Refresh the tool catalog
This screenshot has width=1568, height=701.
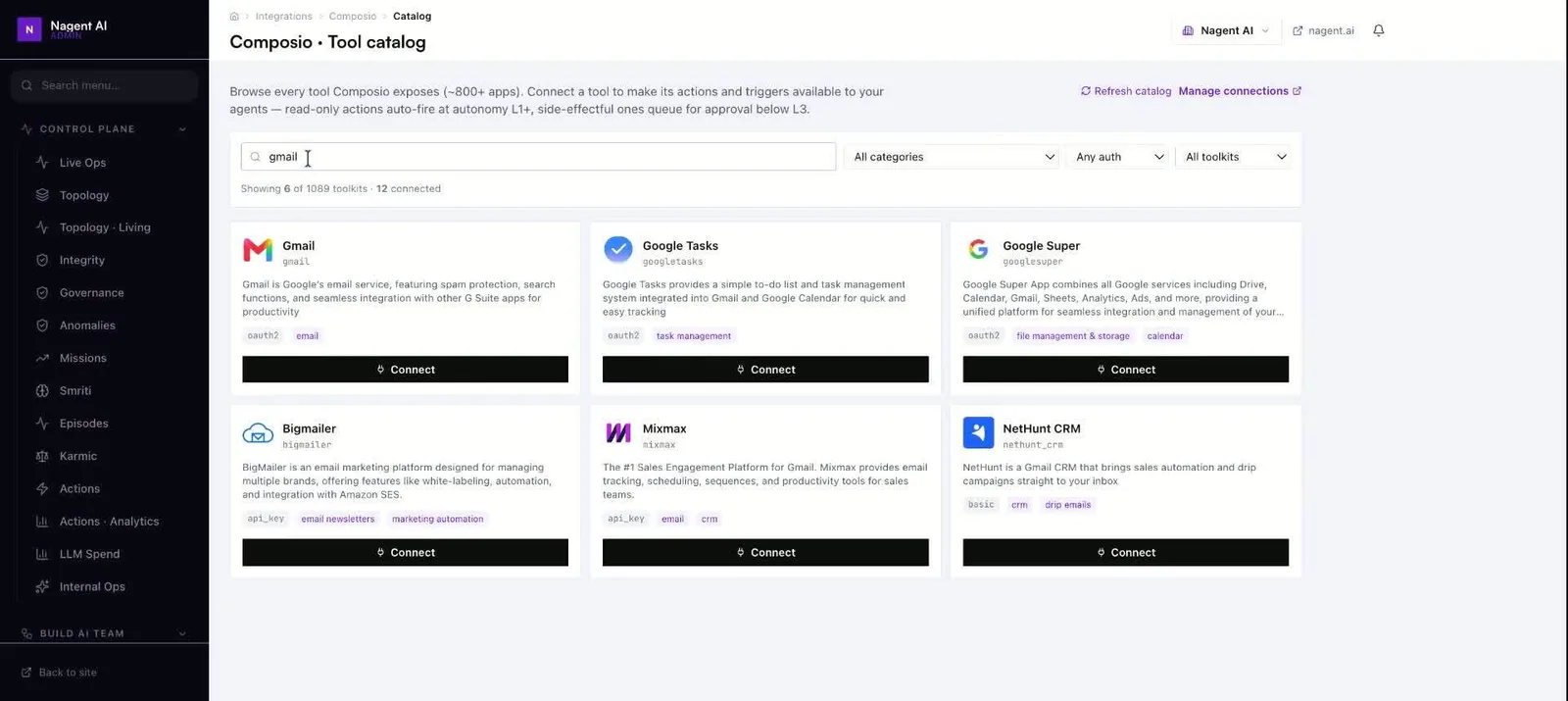click(x=1125, y=91)
